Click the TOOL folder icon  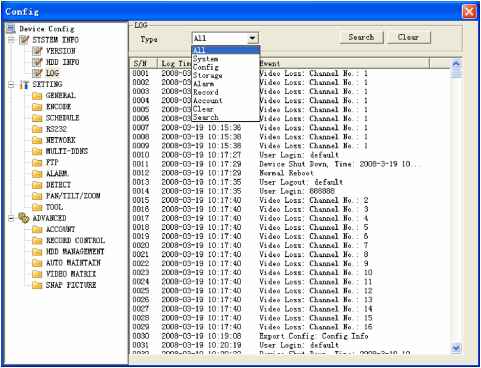37,207
